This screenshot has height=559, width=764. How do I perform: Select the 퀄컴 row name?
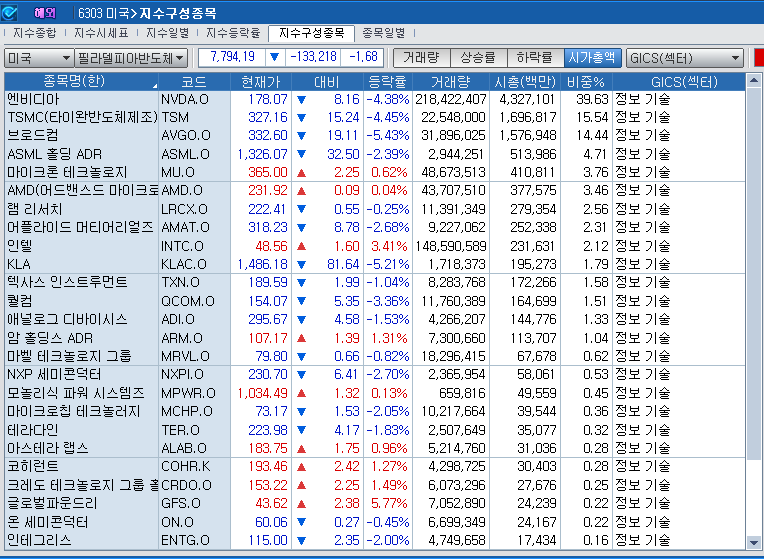(19, 301)
